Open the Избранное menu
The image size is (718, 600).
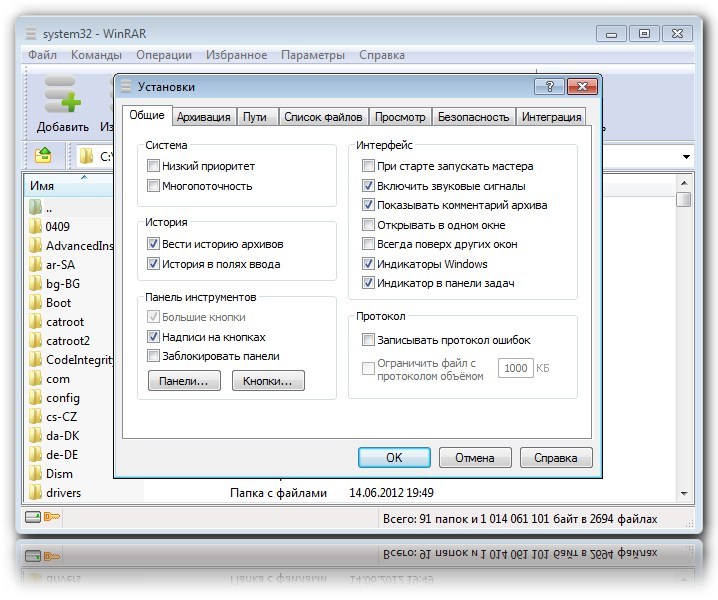(x=236, y=55)
